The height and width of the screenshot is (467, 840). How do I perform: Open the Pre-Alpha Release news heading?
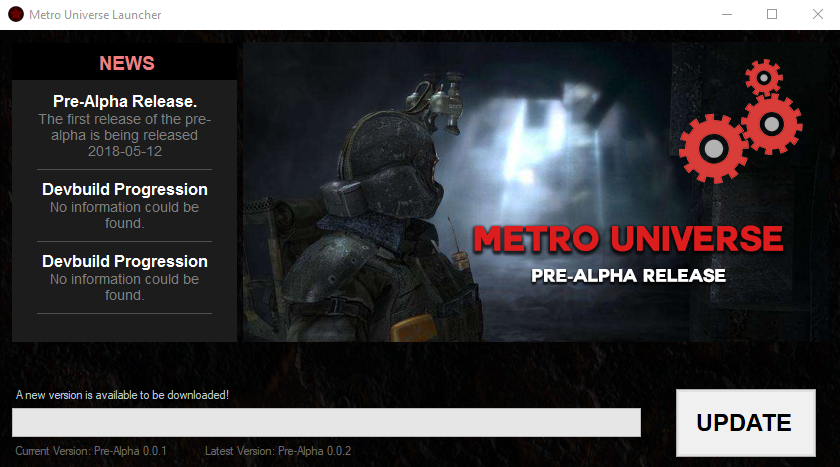click(125, 101)
